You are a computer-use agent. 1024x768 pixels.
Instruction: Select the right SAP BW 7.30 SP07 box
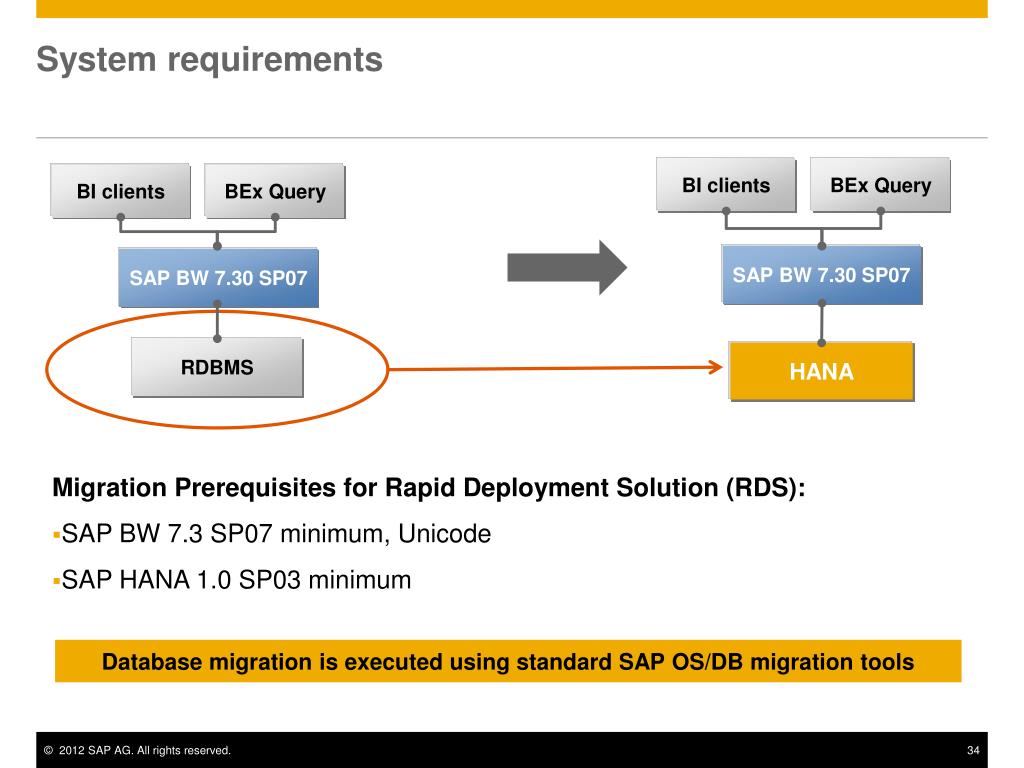point(822,275)
